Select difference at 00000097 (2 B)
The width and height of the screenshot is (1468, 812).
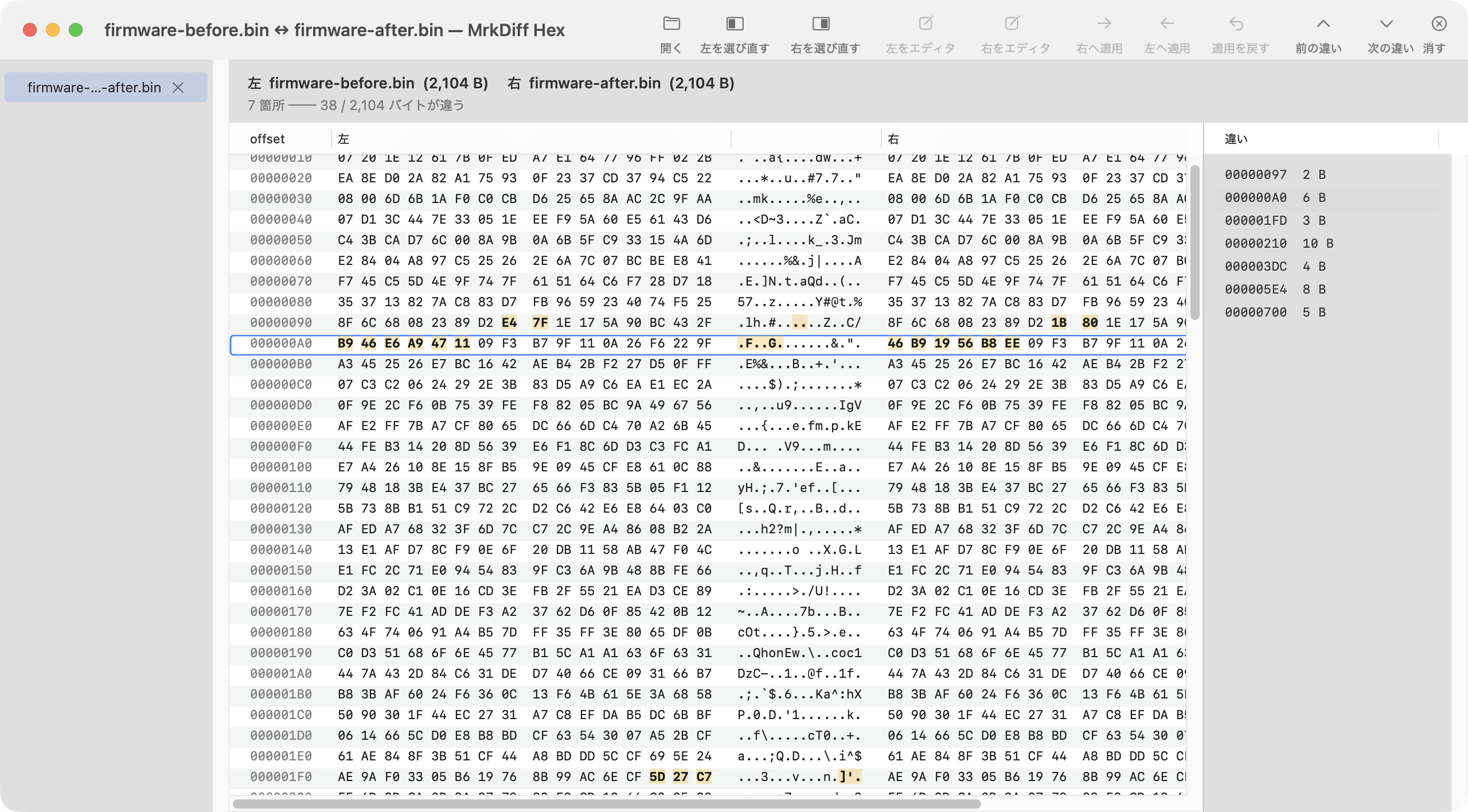[1328, 174]
